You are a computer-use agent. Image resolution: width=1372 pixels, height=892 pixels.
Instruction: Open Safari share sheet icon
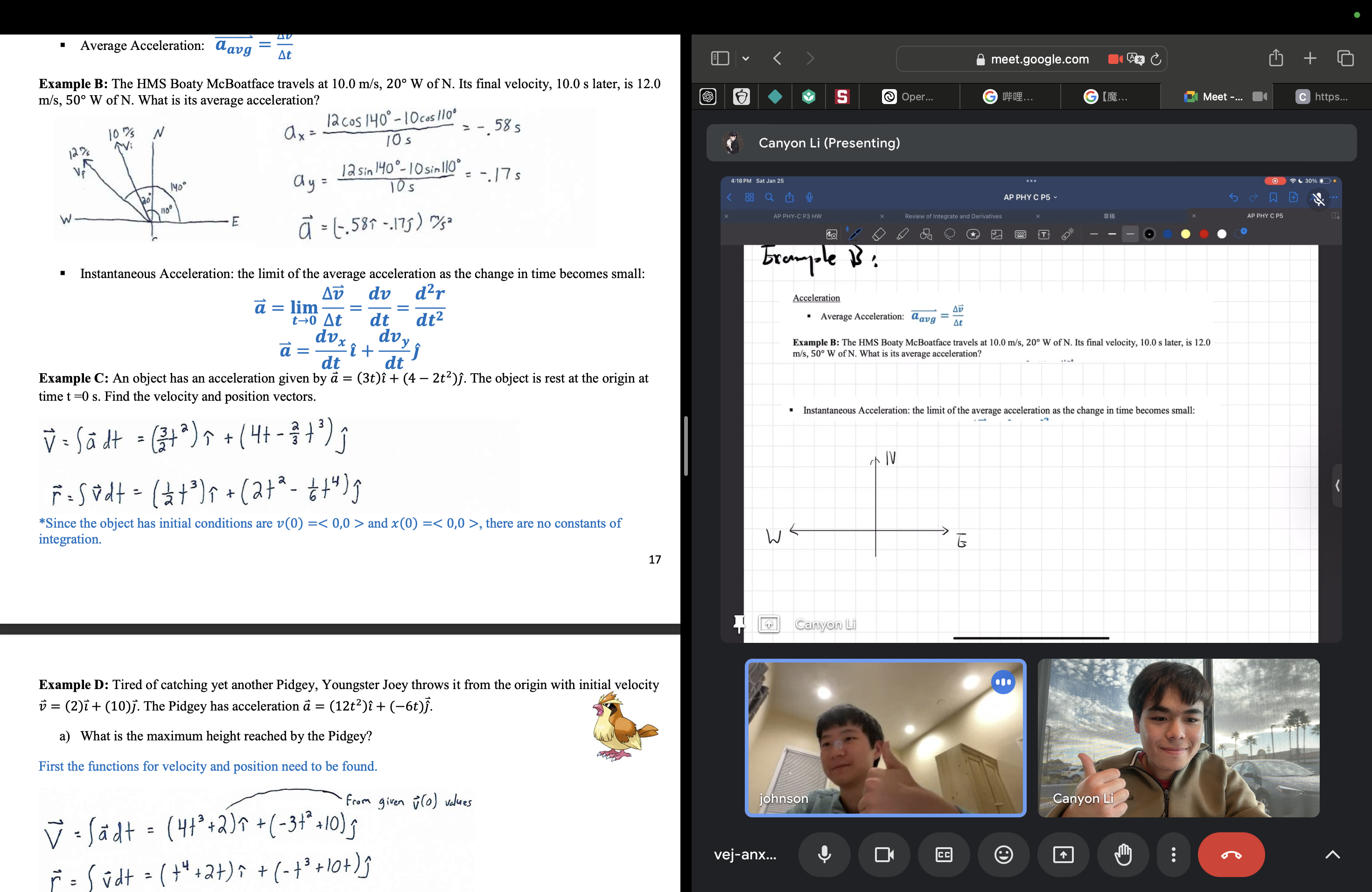(x=1276, y=58)
